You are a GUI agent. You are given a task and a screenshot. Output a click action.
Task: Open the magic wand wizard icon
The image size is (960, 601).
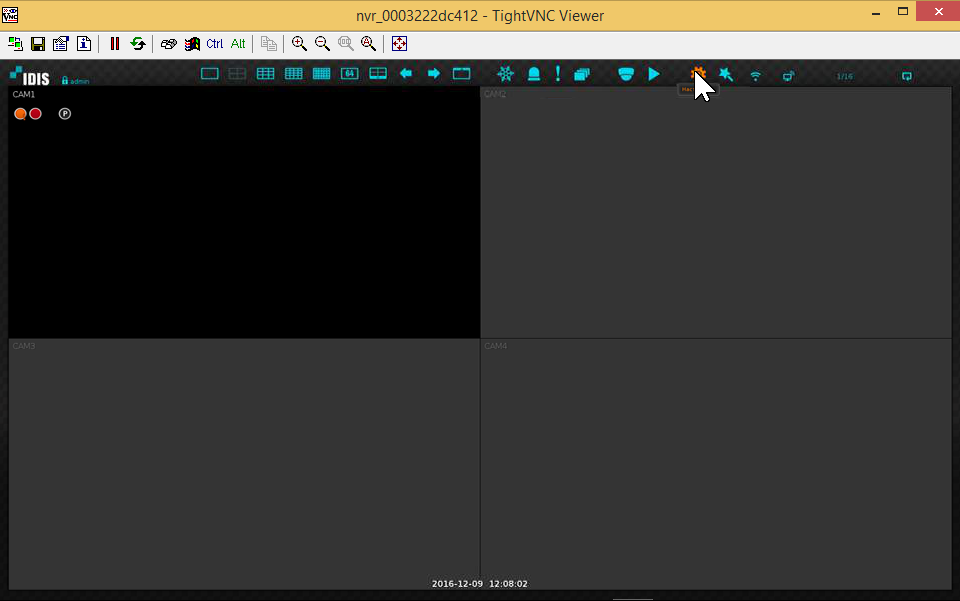[726, 75]
